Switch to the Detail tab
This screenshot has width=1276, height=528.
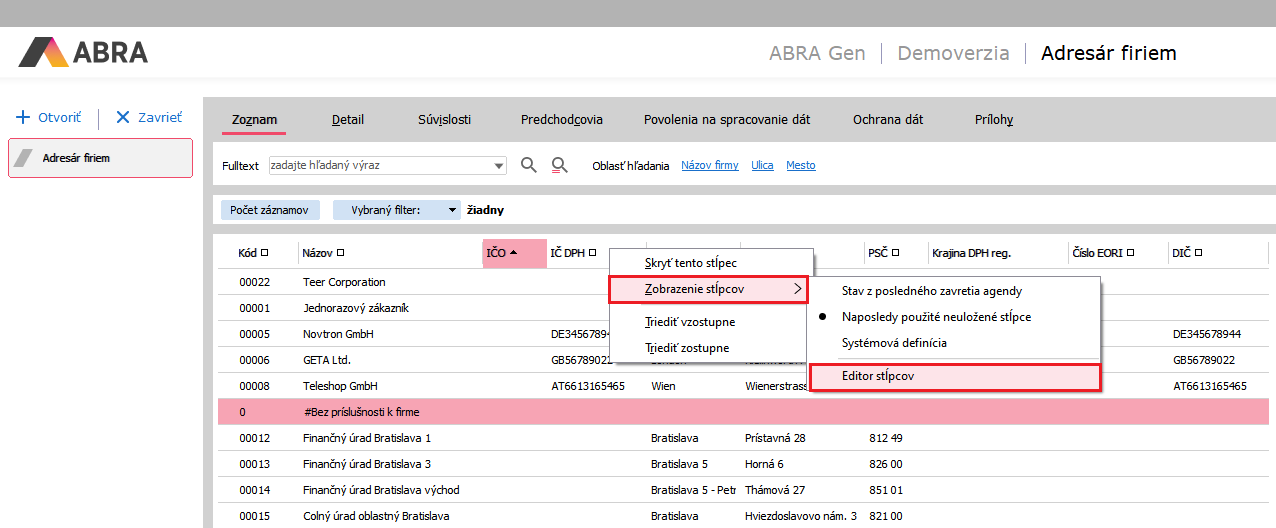(348, 120)
